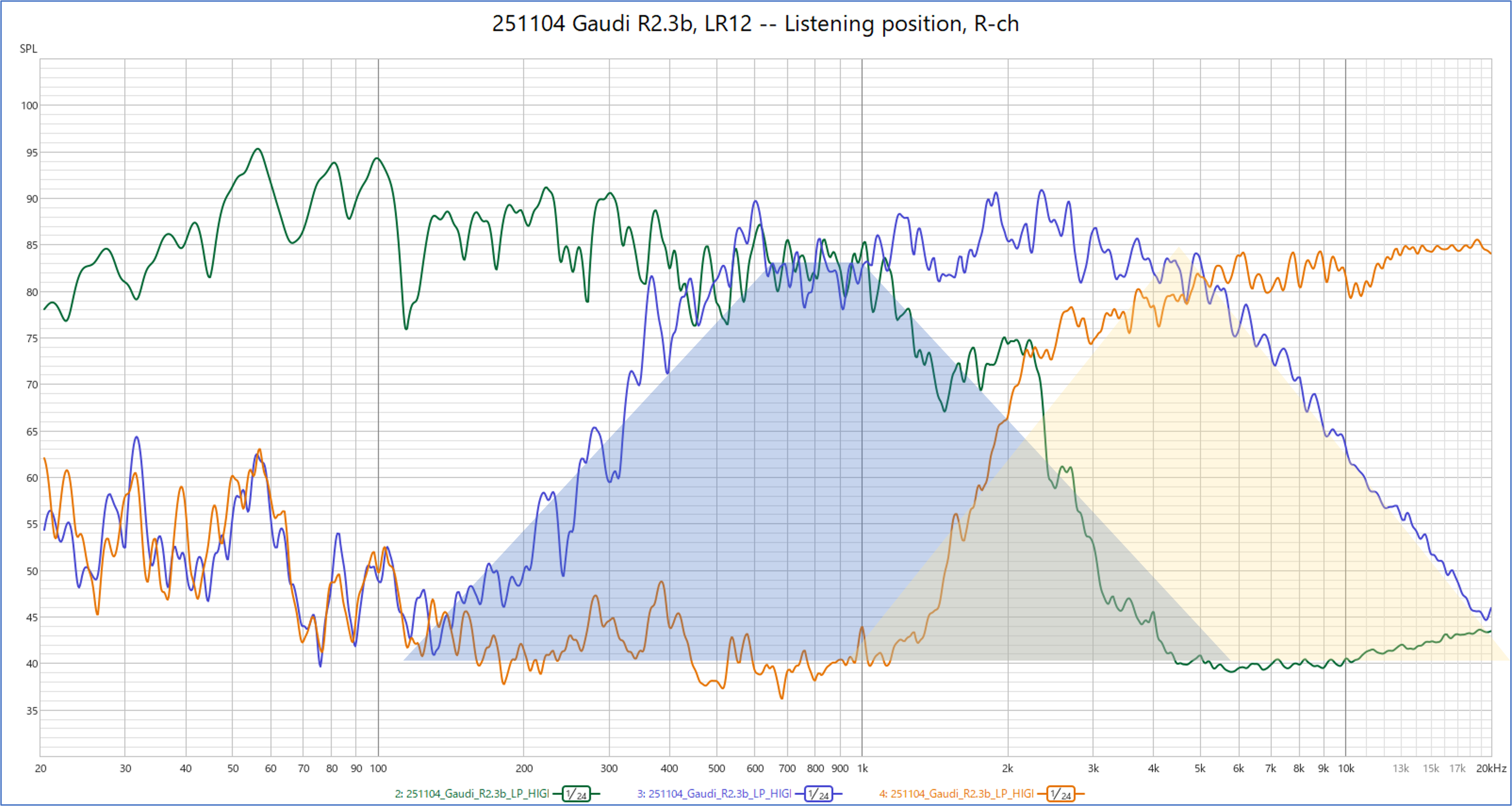Click the SPL axis title label
The width and height of the screenshot is (1512, 806).
(x=29, y=49)
